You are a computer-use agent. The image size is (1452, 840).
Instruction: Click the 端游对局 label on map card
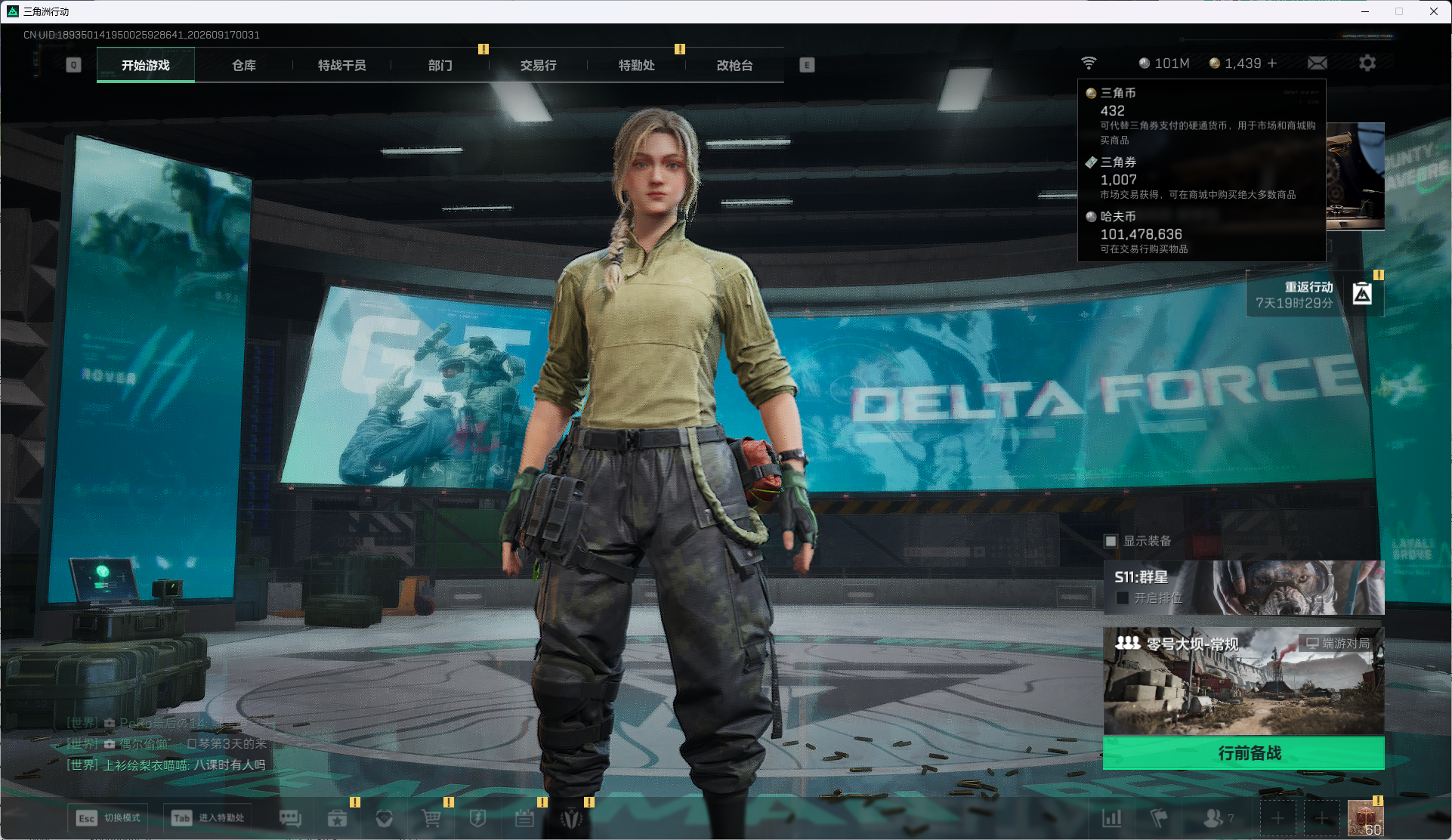click(x=1338, y=644)
